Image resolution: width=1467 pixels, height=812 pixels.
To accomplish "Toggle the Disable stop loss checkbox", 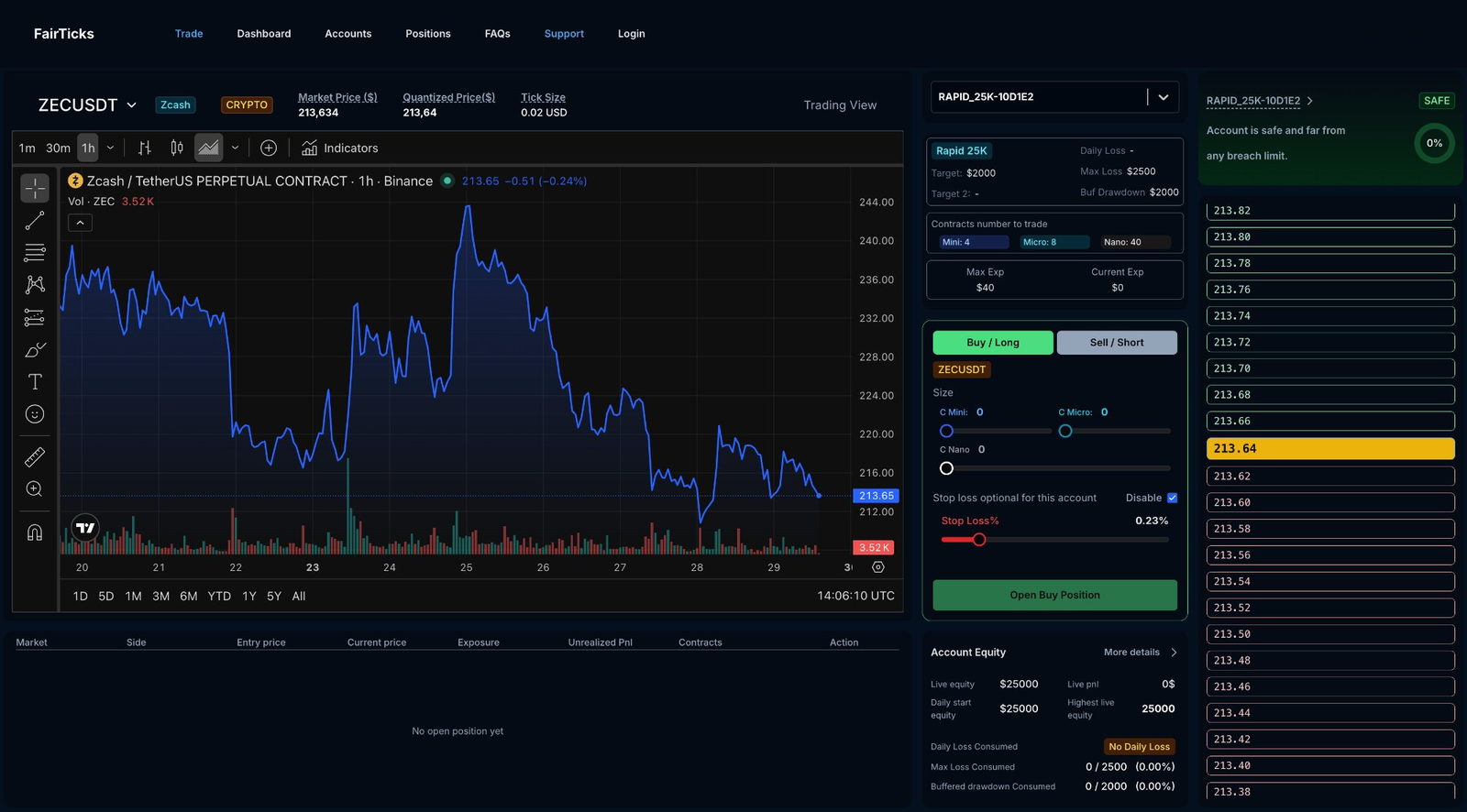I will 1172,498.
